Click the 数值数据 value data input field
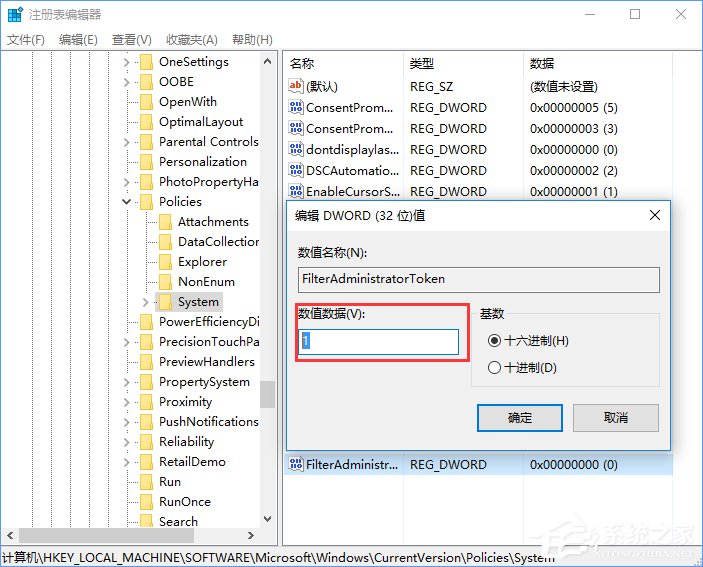Screen dimensions: 703x567 (x=378, y=342)
